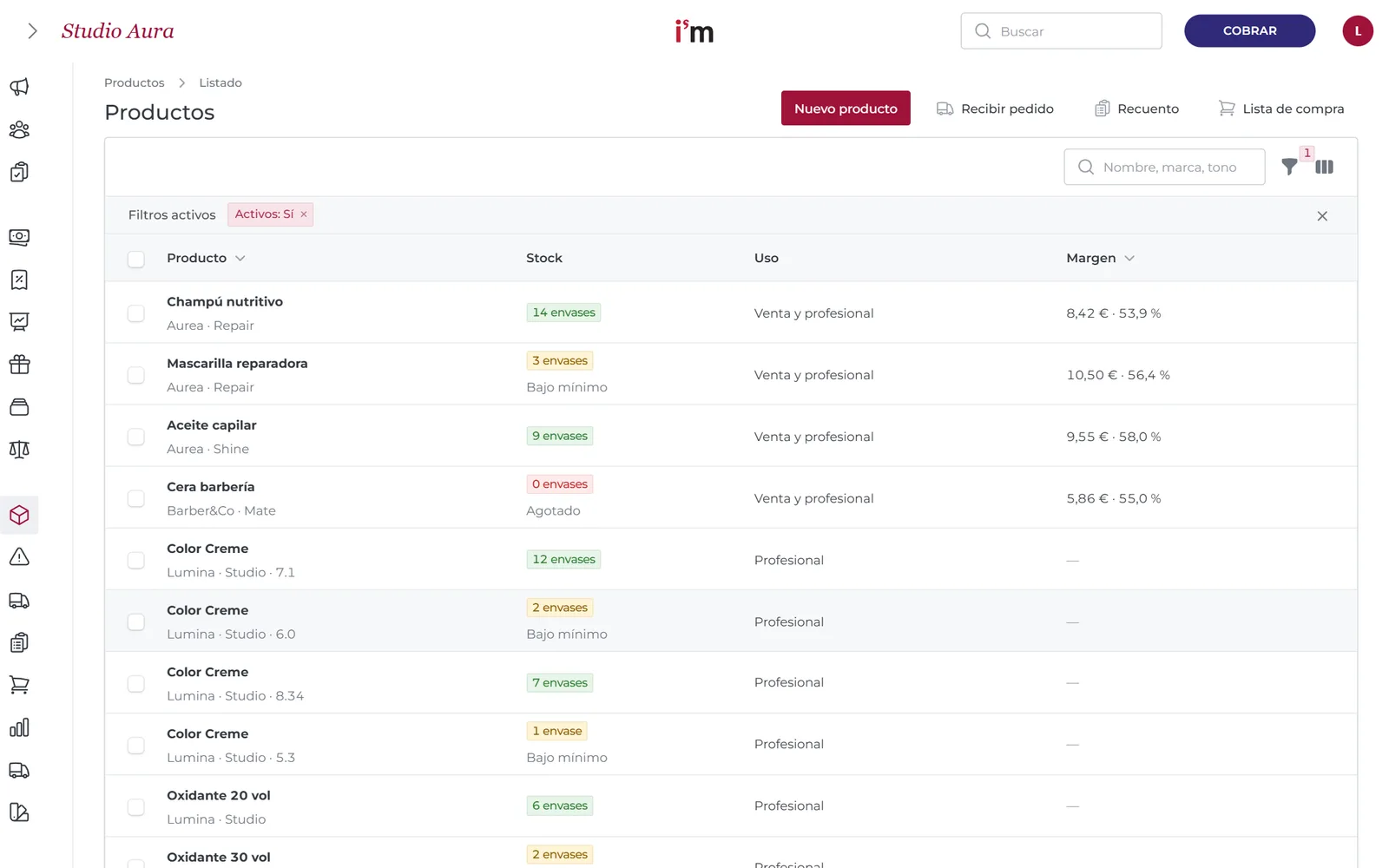The image size is (1389, 868).
Task: Focus the 'Nombre, marca, tono' search field
Action: pyautogui.click(x=1164, y=167)
